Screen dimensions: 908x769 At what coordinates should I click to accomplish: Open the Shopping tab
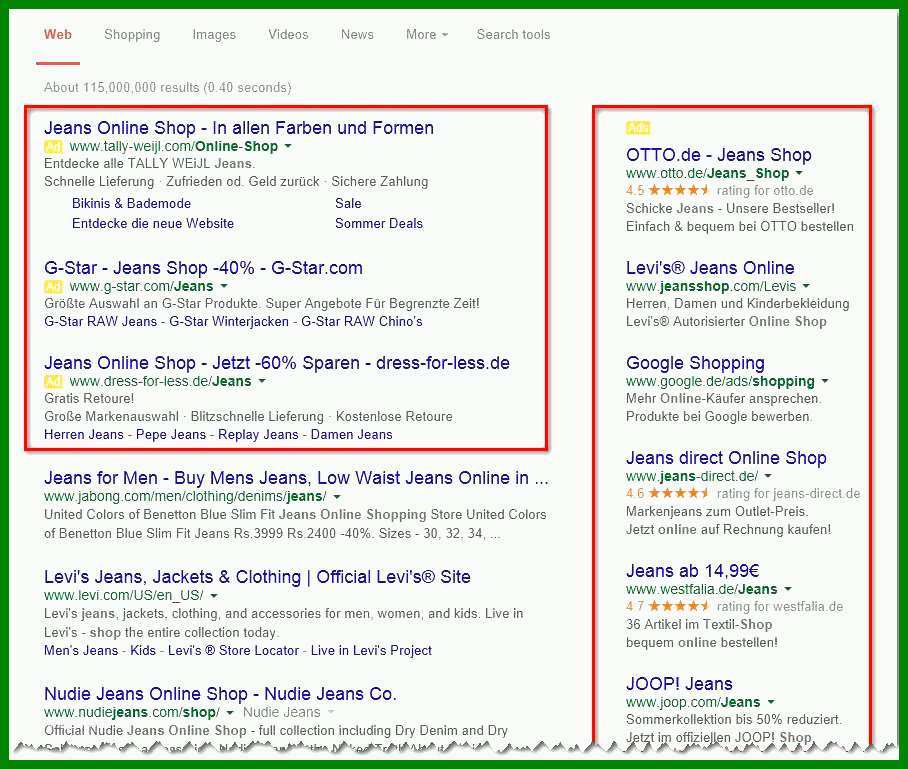[132, 35]
